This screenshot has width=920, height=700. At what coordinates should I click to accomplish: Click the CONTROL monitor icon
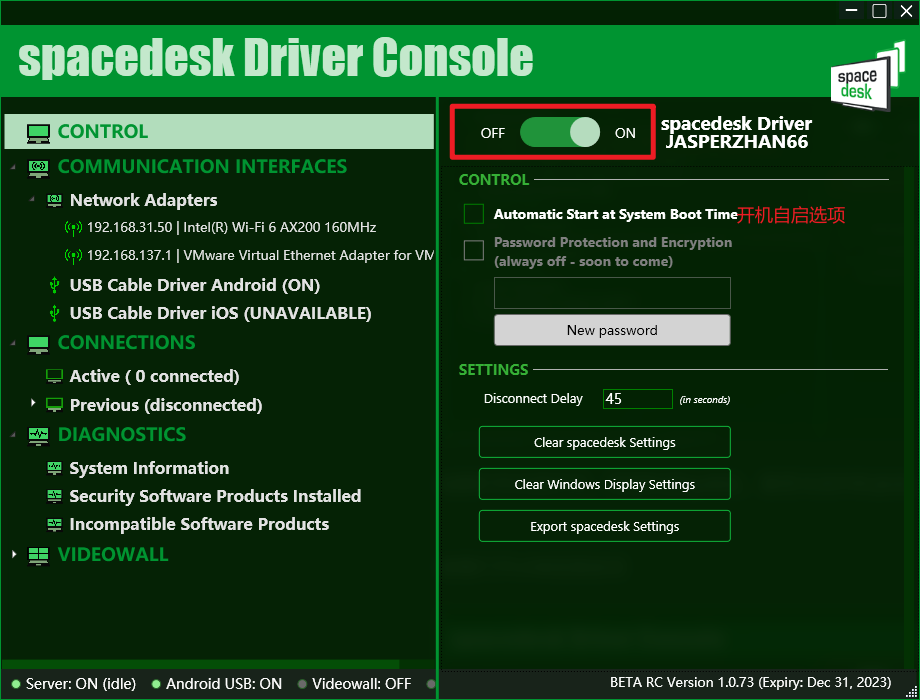click(x=39, y=133)
